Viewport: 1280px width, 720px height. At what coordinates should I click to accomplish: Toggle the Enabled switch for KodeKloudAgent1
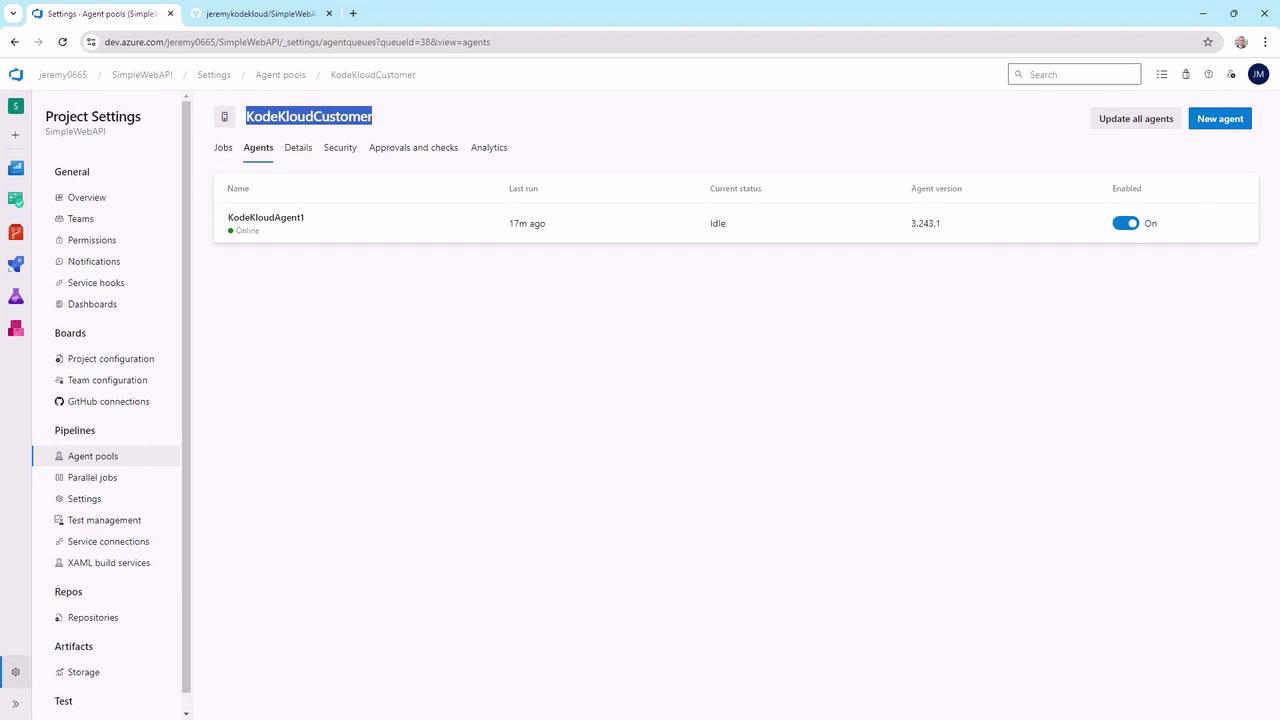pyautogui.click(x=1126, y=223)
